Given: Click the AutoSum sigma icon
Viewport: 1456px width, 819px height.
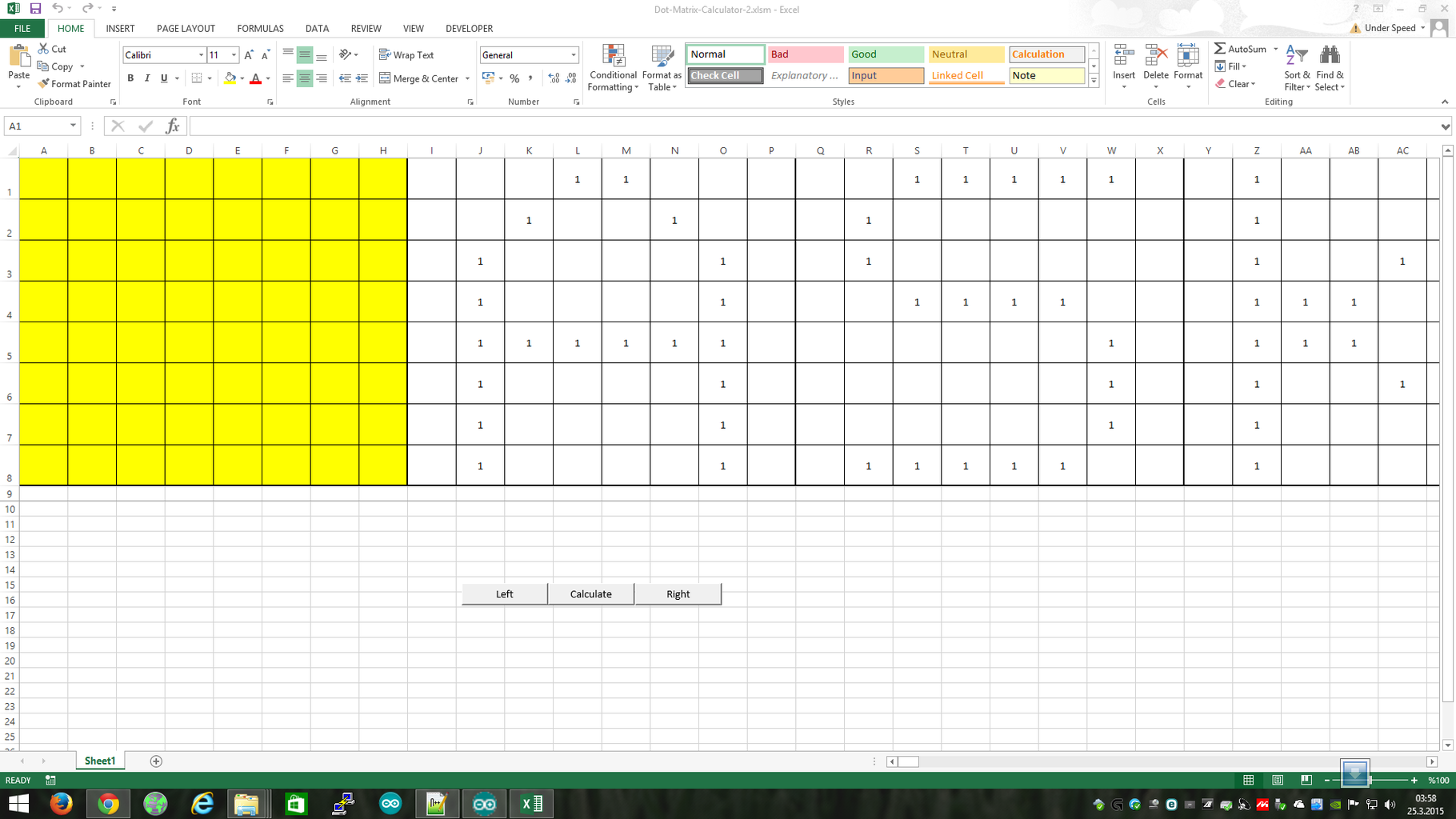Looking at the screenshot, I should (x=1220, y=49).
